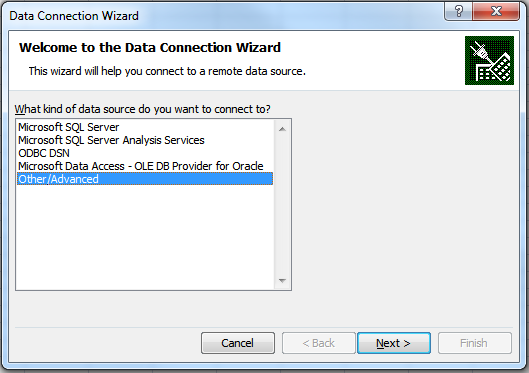Click the Next > button
This screenshot has width=529, height=373.
tap(394, 343)
